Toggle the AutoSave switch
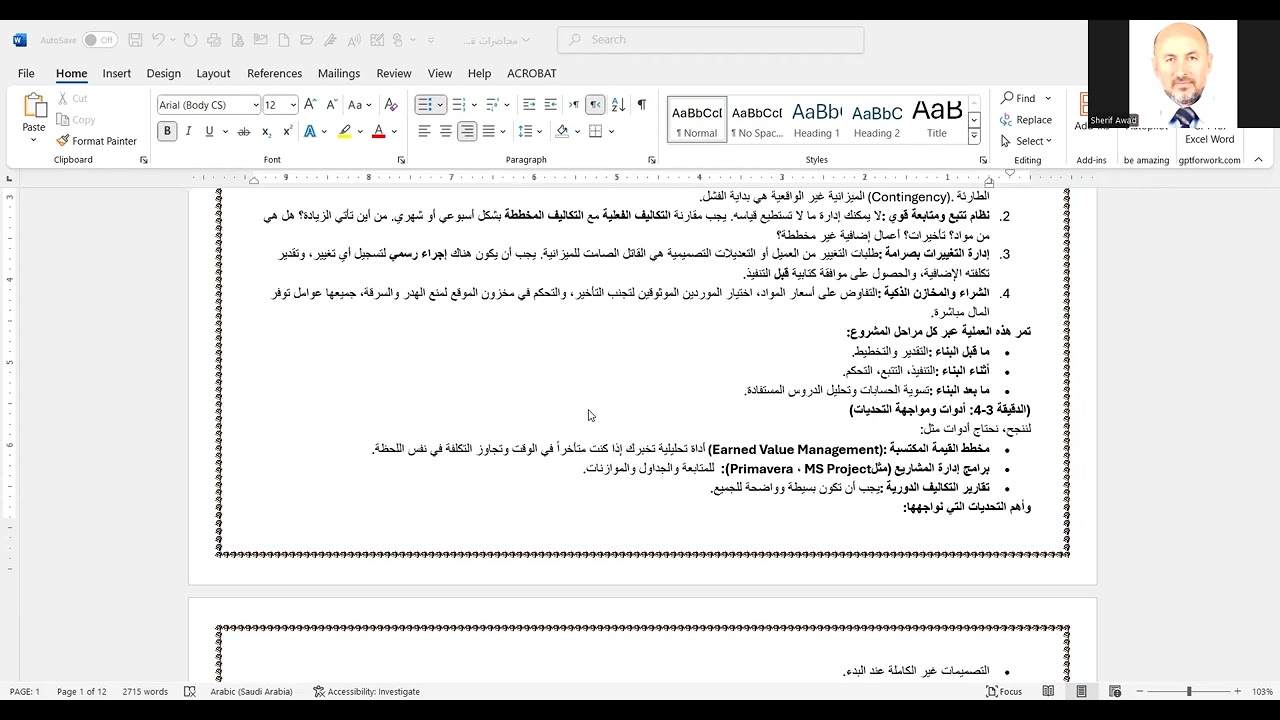Viewport: 1280px width, 720px height. (x=99, y=40)
